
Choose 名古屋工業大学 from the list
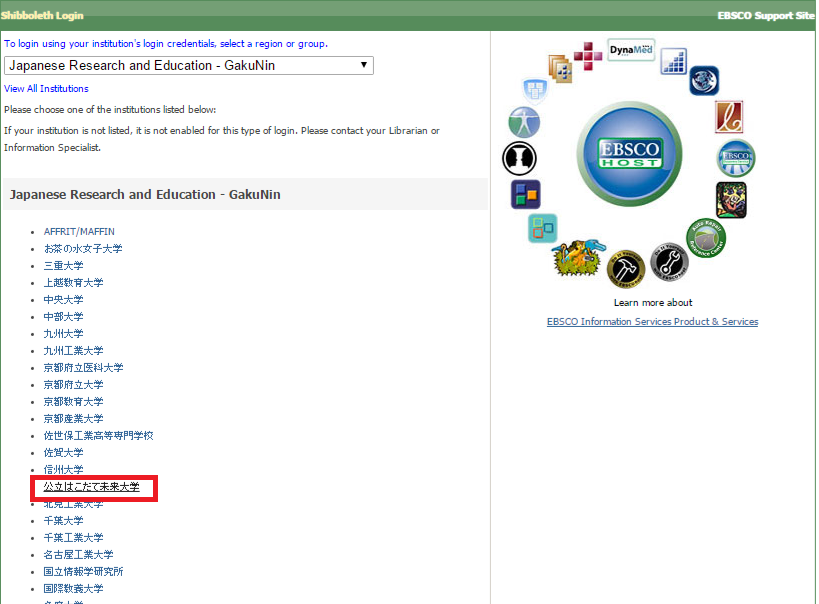tap(79, 555)
